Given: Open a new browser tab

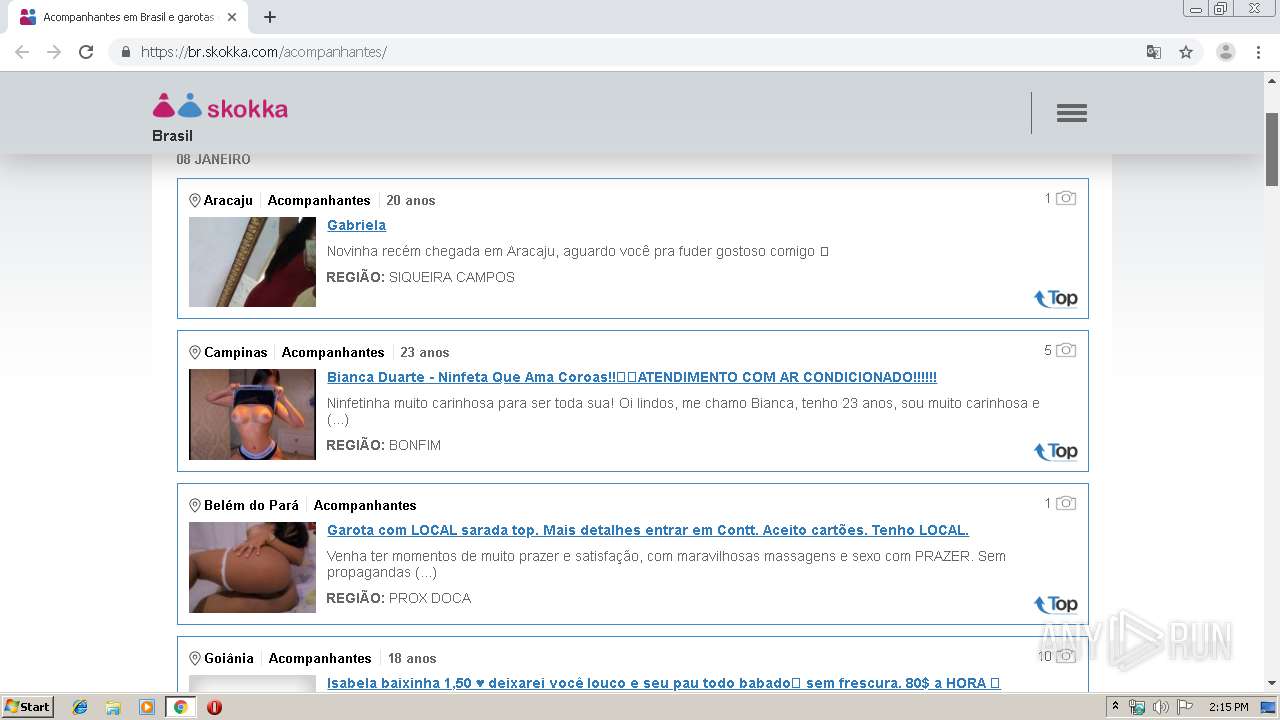Looking at the screenshot, I should point(270,17).
